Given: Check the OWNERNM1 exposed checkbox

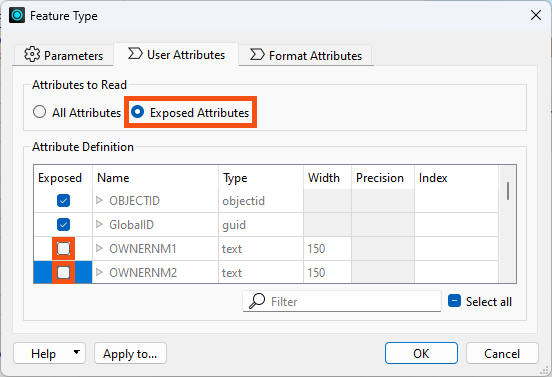Looking at the screenshot, I should (63, 249).
